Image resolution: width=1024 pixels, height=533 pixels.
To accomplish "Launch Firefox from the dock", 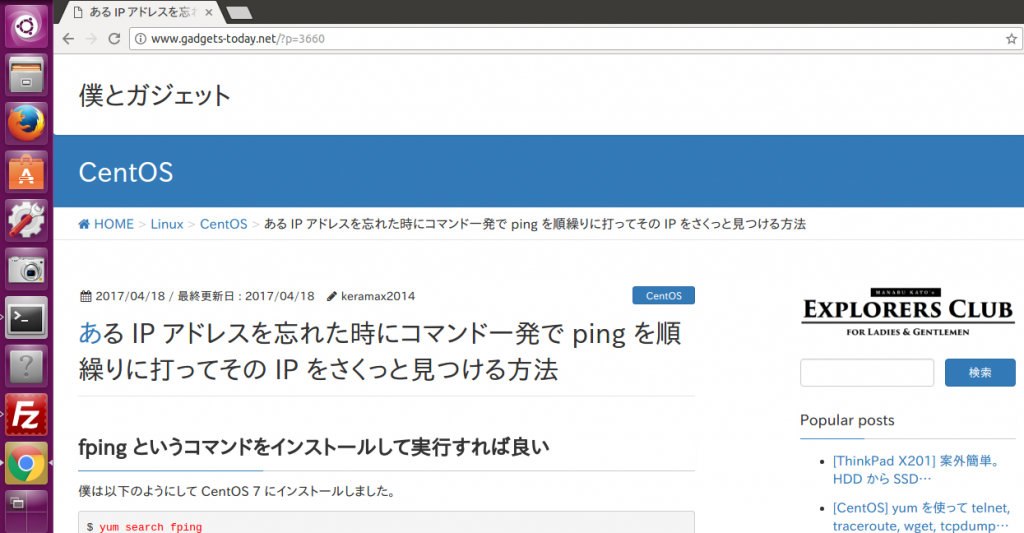I will [26, 123].
